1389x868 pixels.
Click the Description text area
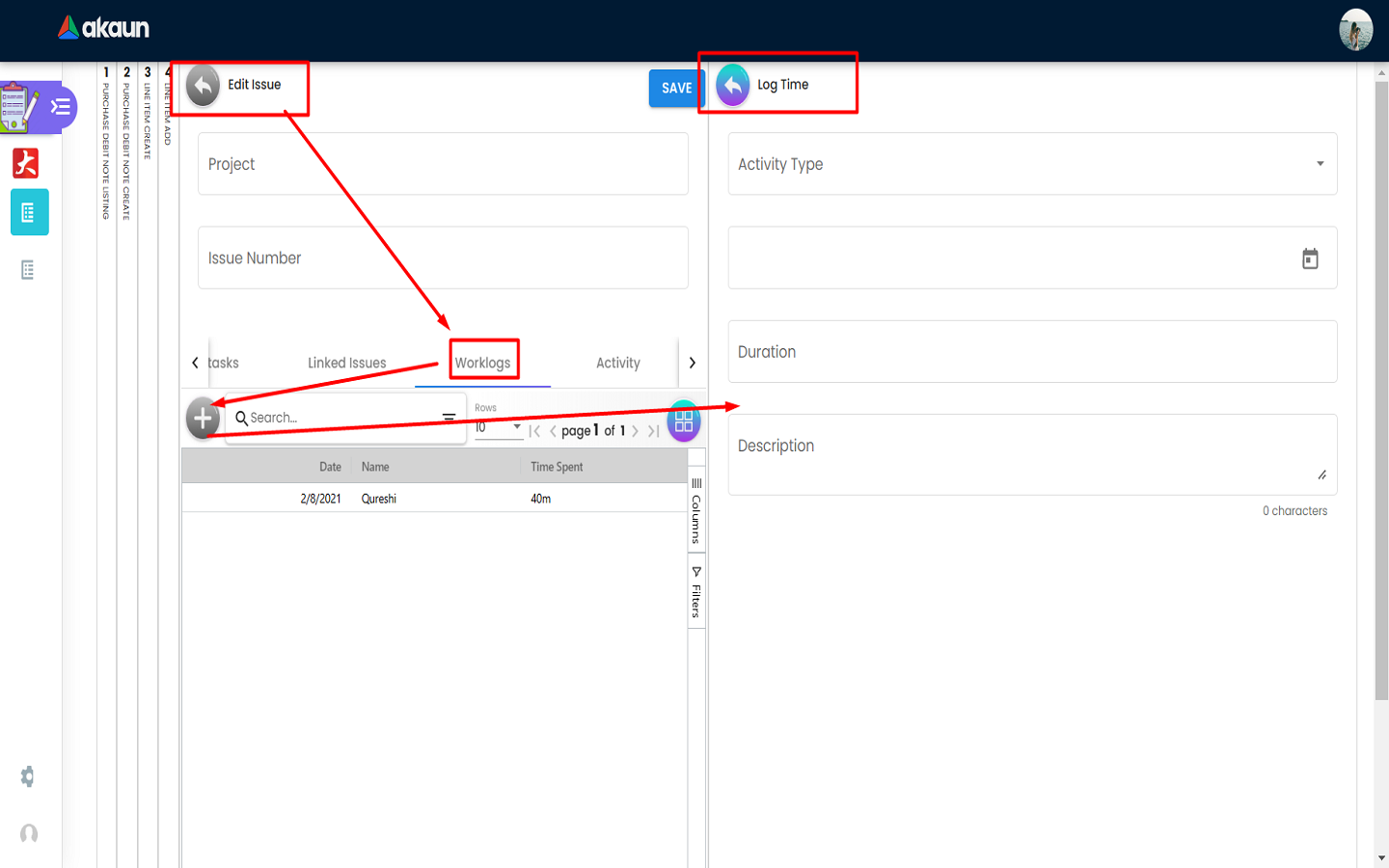(x=1032, y=454)
